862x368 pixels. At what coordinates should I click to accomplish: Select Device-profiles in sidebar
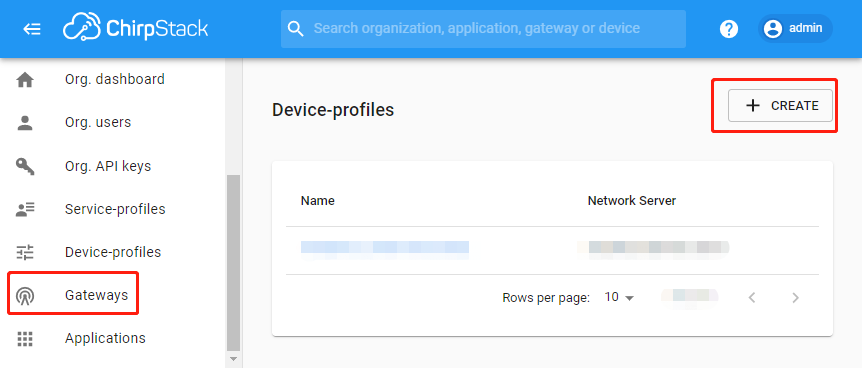click(113, 252)
